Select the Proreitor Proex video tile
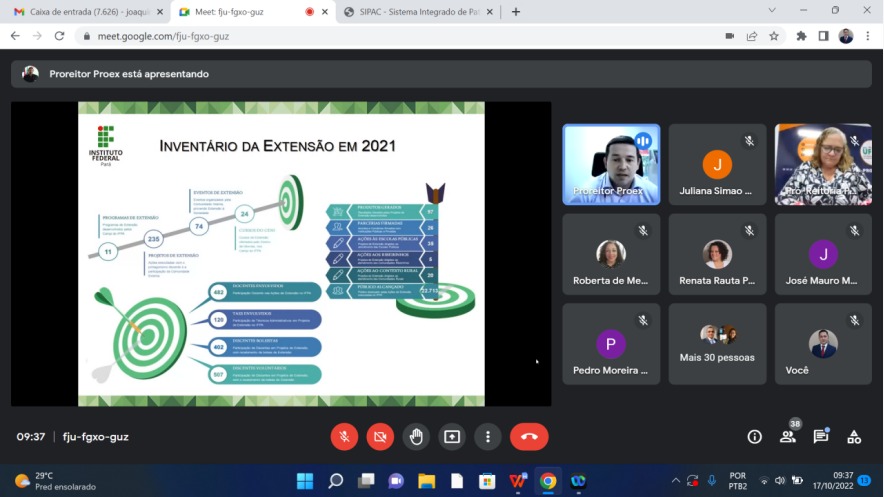The height and width of the screenshot is (497, 884). click(611, 164)
